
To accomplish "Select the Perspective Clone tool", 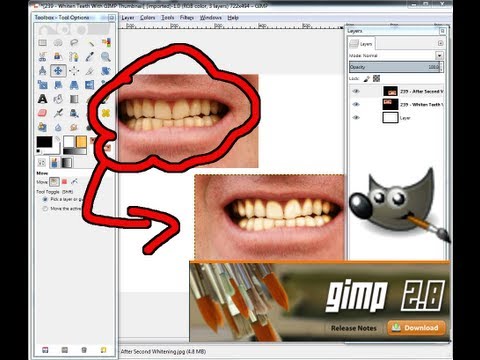I will 42,127.
